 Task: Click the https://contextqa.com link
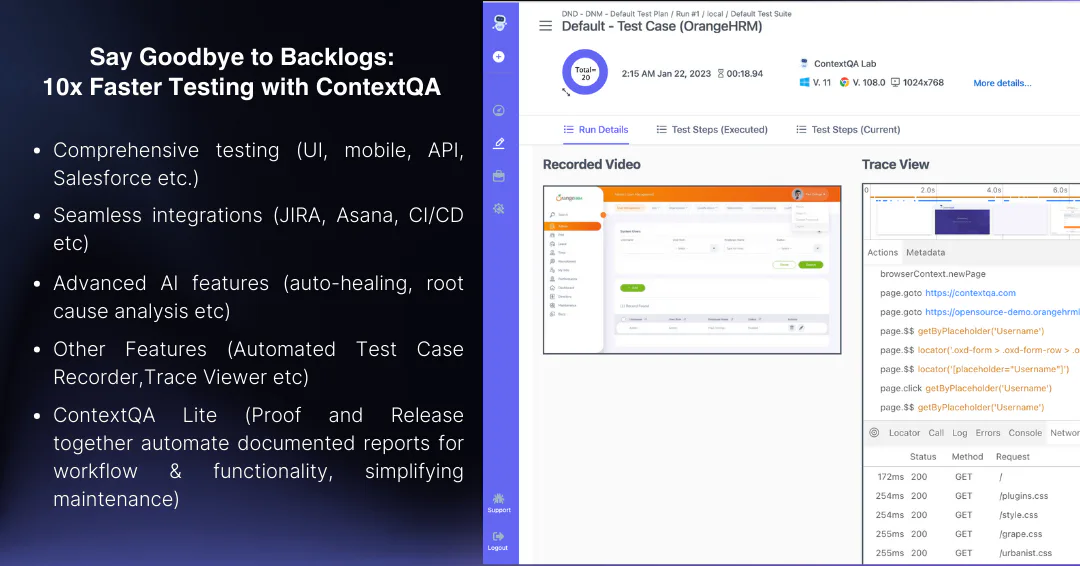970,293
